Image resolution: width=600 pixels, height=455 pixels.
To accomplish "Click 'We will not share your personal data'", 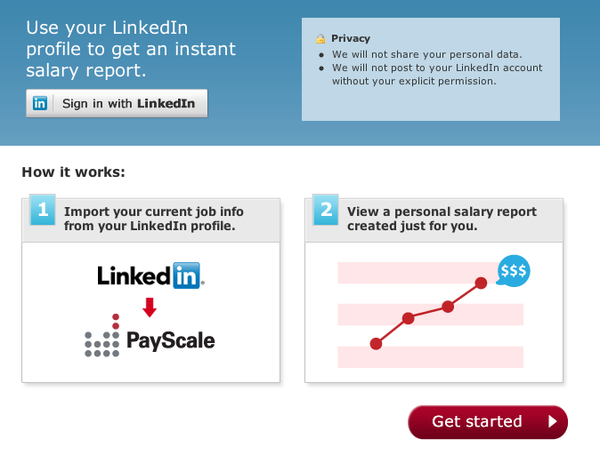I will point(427,54).
